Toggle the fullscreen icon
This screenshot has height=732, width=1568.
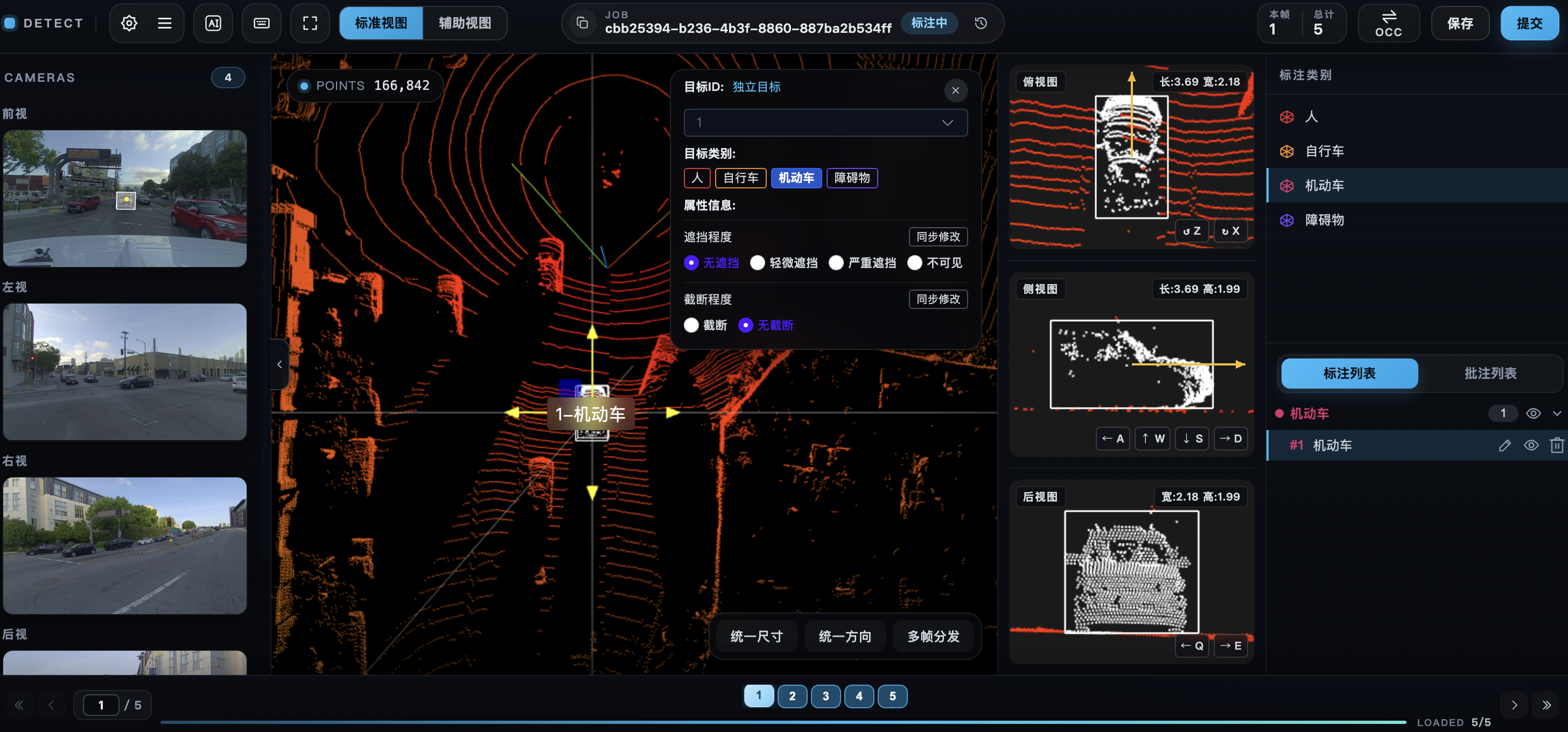[x=311, y=23]
